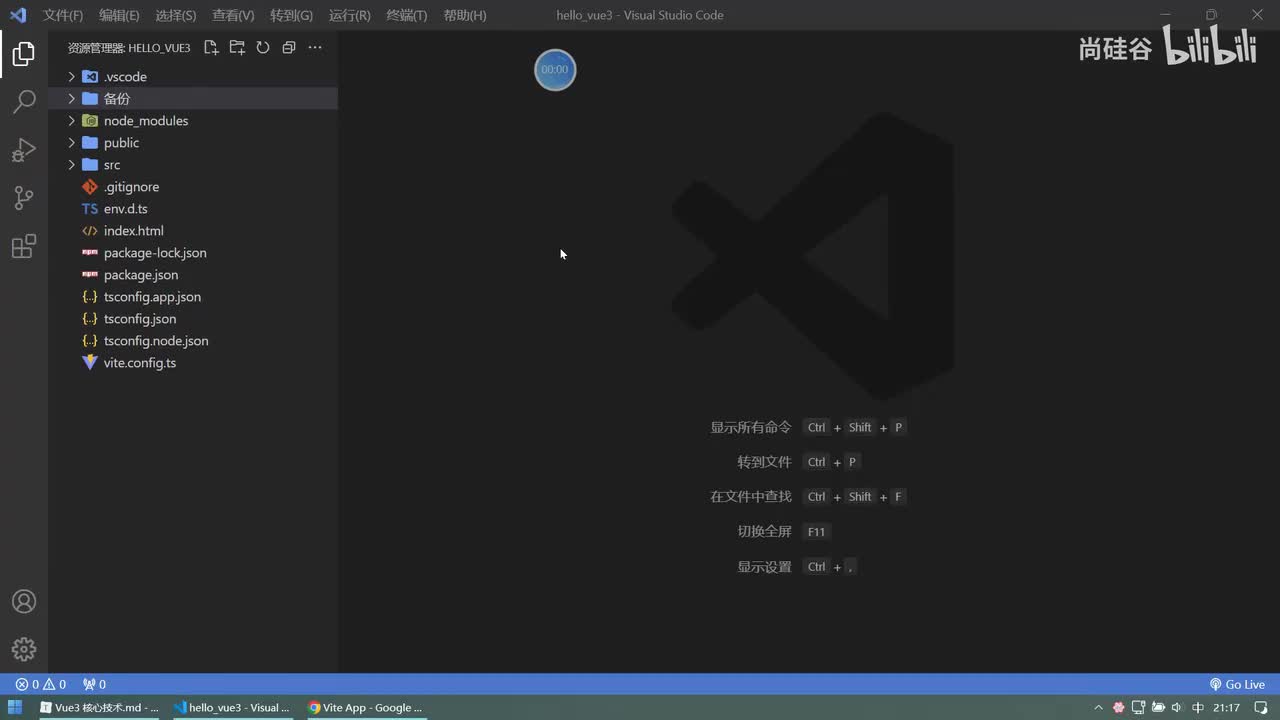
Task: Click the Go Live status bar button
Action: (1237, 685)
